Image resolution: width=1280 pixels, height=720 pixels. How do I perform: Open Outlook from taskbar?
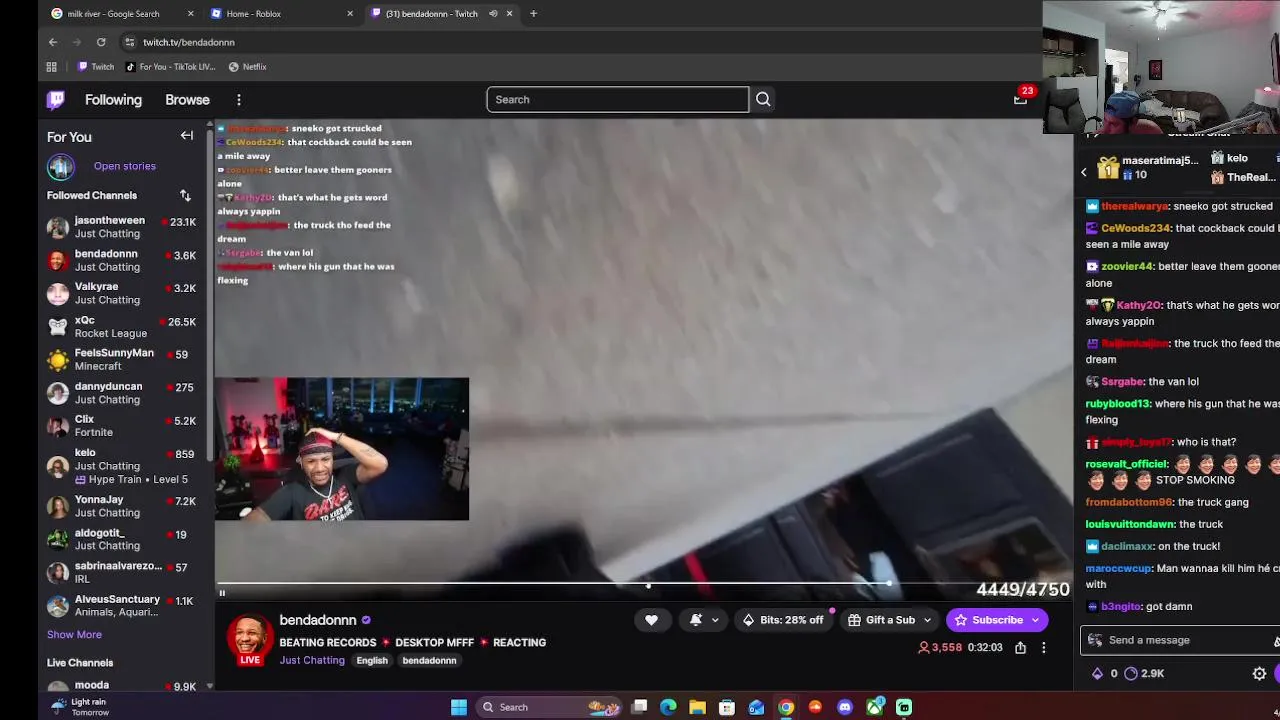click(756, 707)
